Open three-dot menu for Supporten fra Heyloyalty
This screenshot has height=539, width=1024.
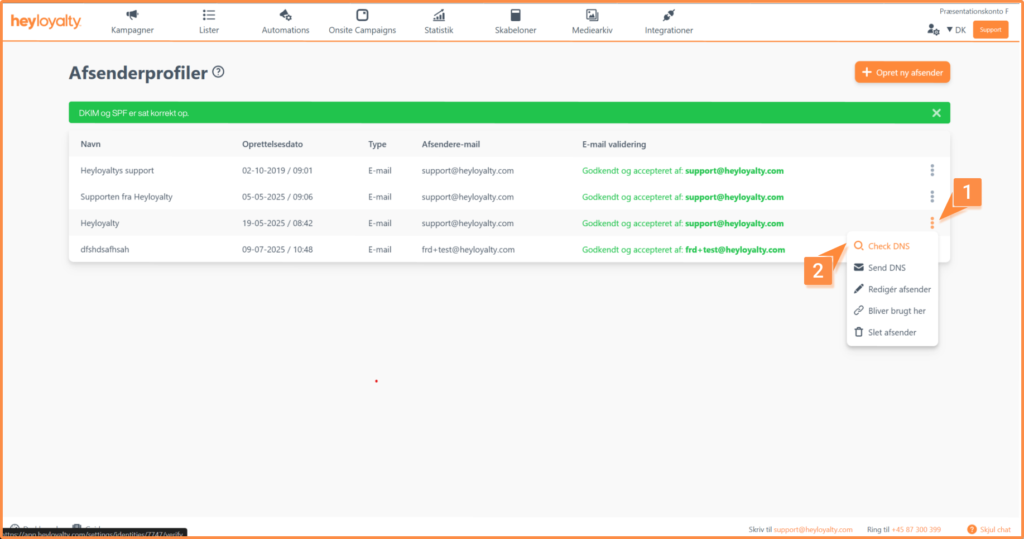[932, 197]
